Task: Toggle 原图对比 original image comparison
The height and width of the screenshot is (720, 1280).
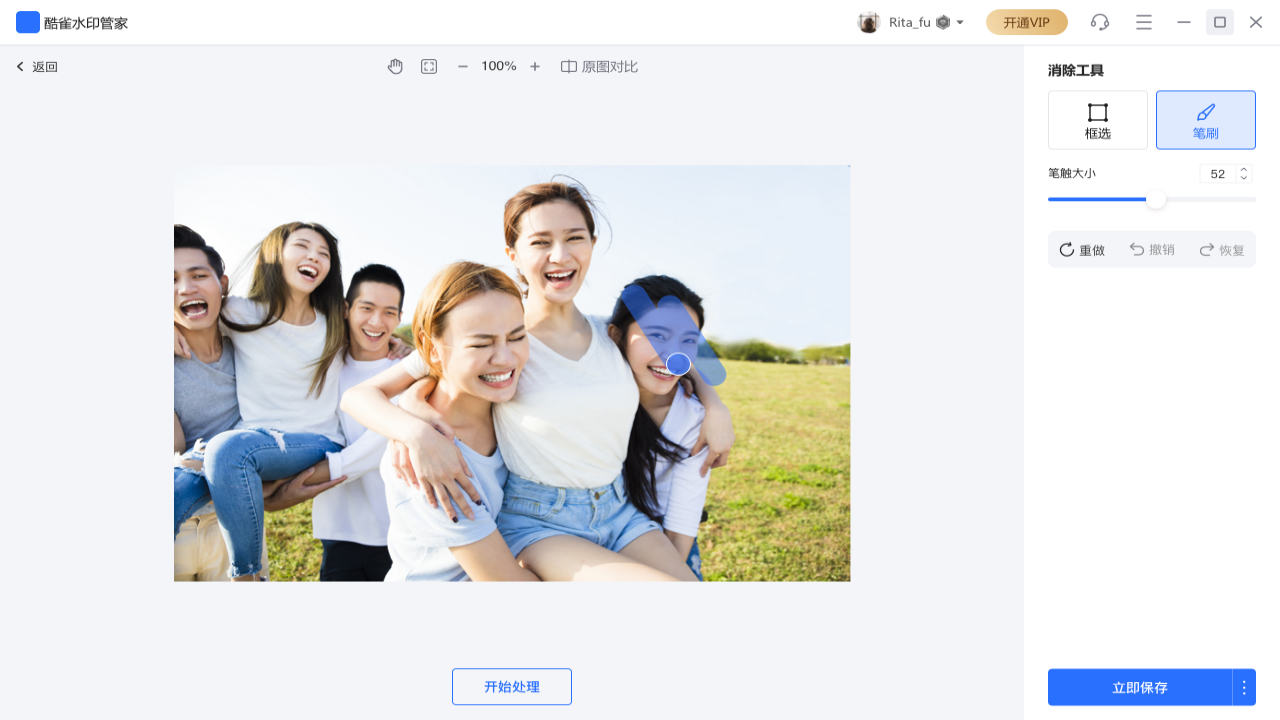Action: tap(599, 66)
